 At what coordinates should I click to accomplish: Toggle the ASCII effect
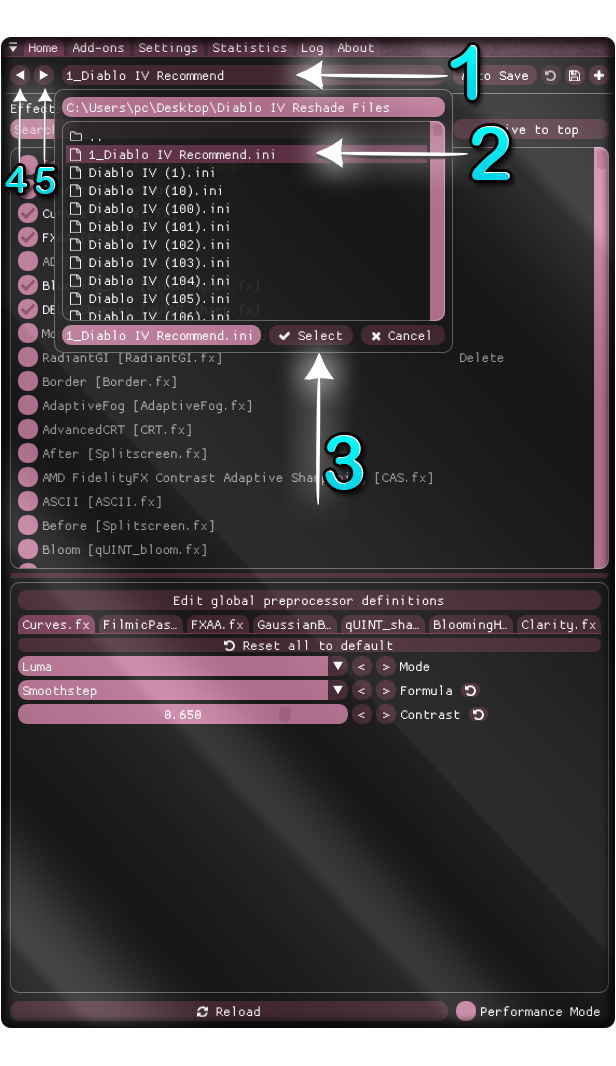(28, 501)
